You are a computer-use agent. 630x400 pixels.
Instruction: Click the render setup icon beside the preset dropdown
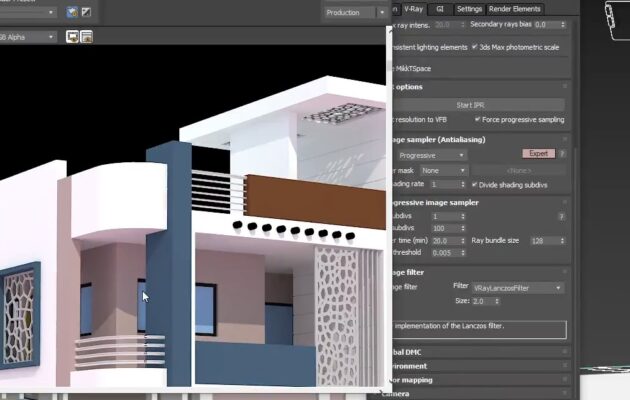[73, 13]
